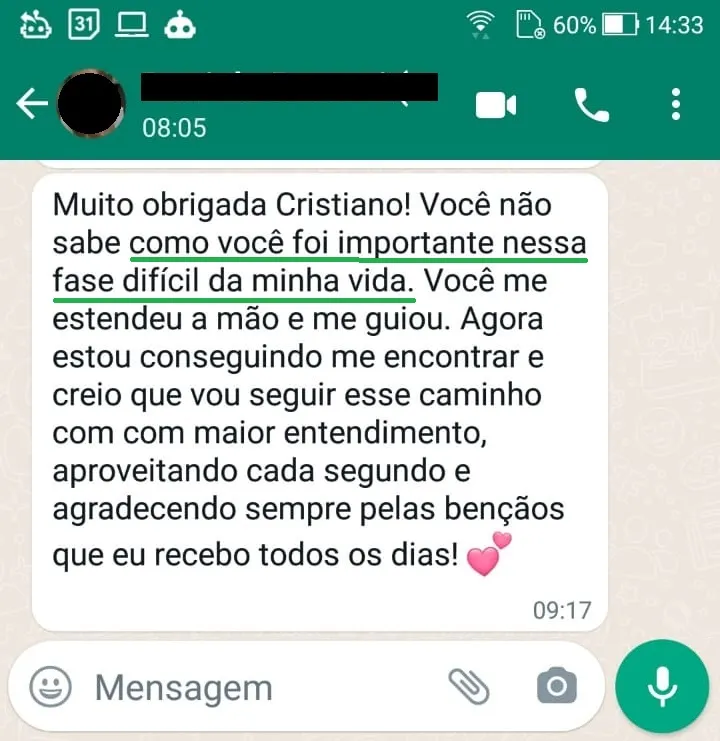Open the three-dot overflow menu

(x=676, y=104)
